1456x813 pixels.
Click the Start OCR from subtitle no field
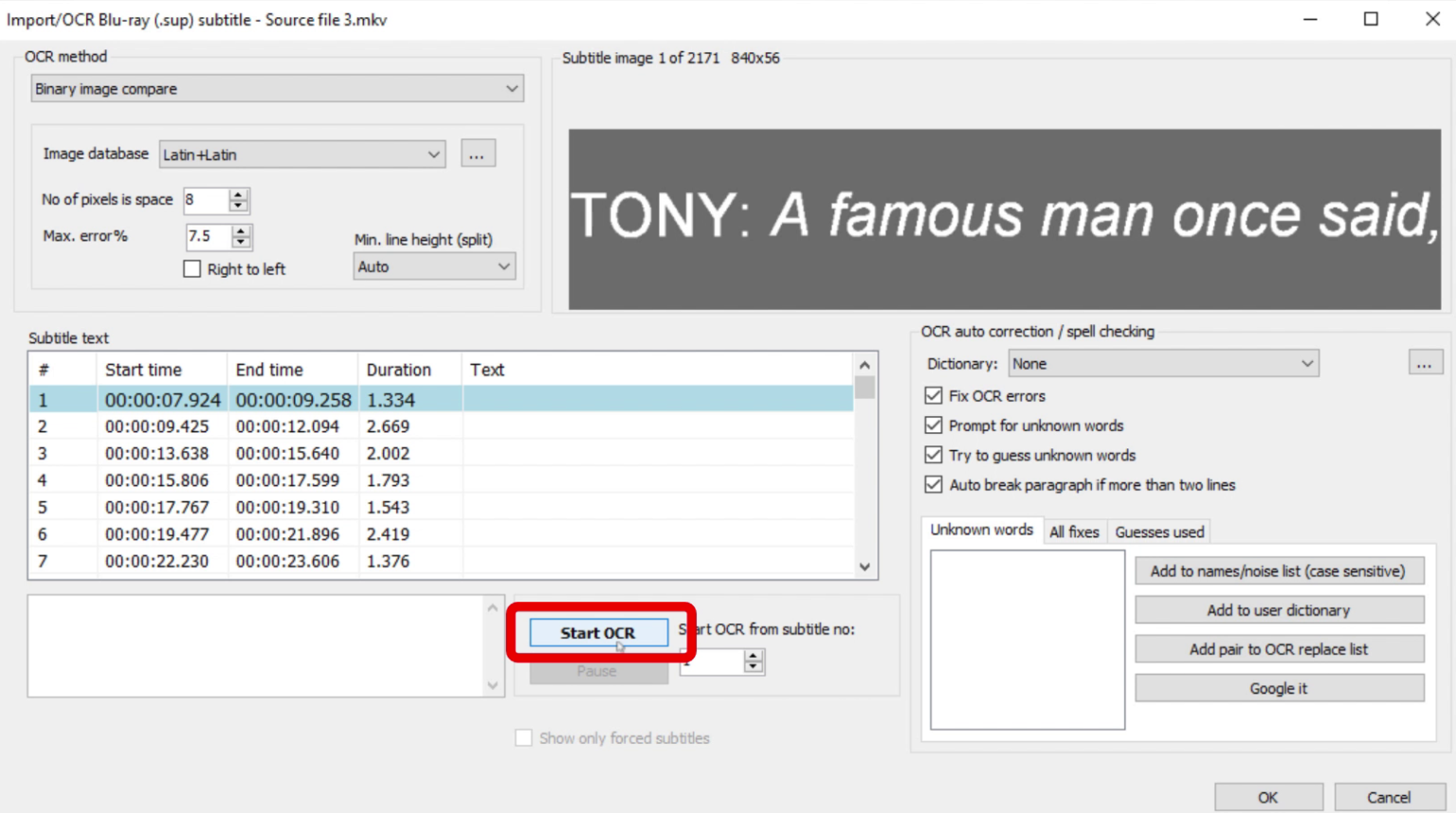[x=712, y=661]
